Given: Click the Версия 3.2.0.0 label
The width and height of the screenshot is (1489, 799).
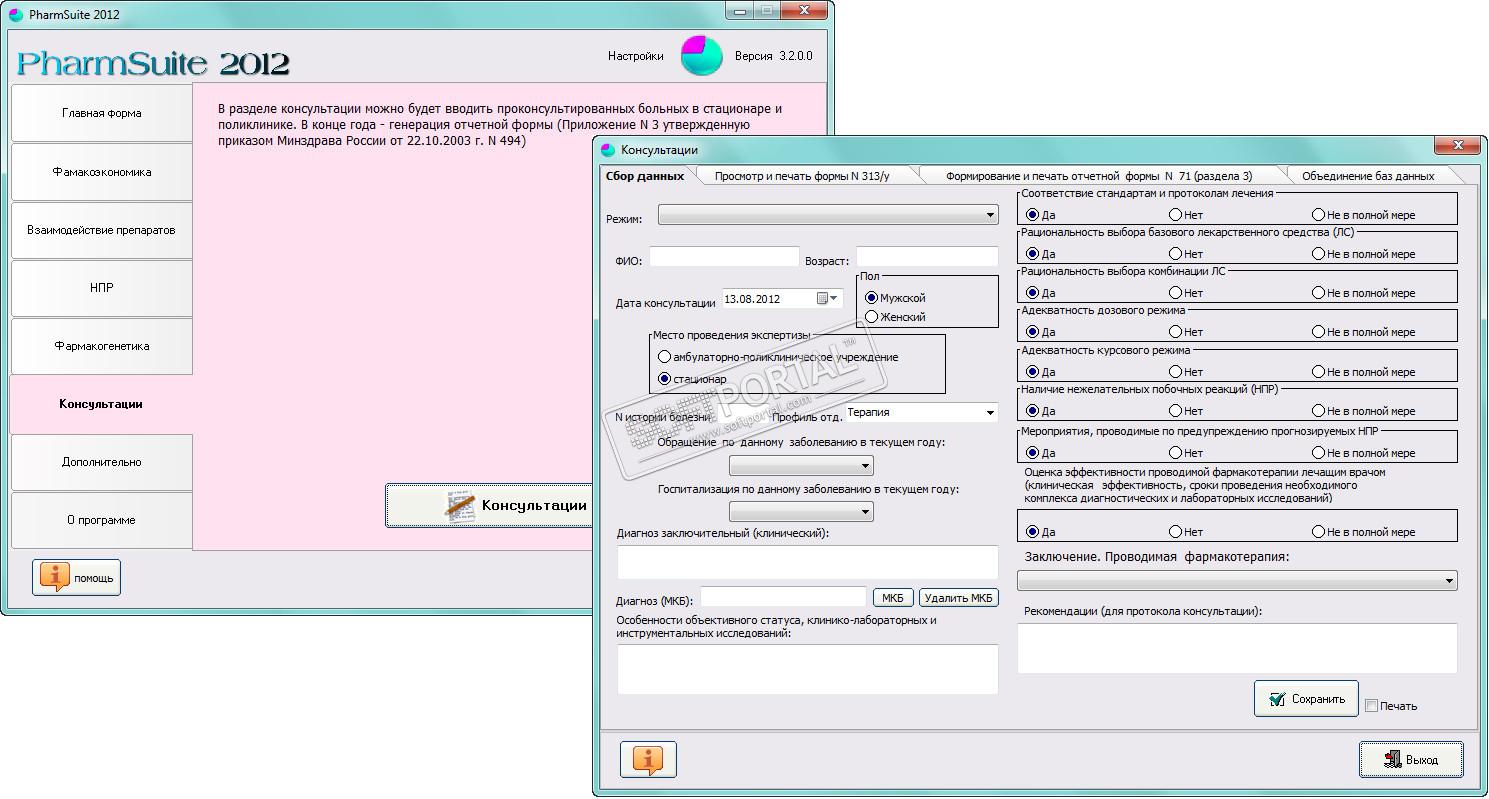Looking at the screenshot, I should 773,56.
